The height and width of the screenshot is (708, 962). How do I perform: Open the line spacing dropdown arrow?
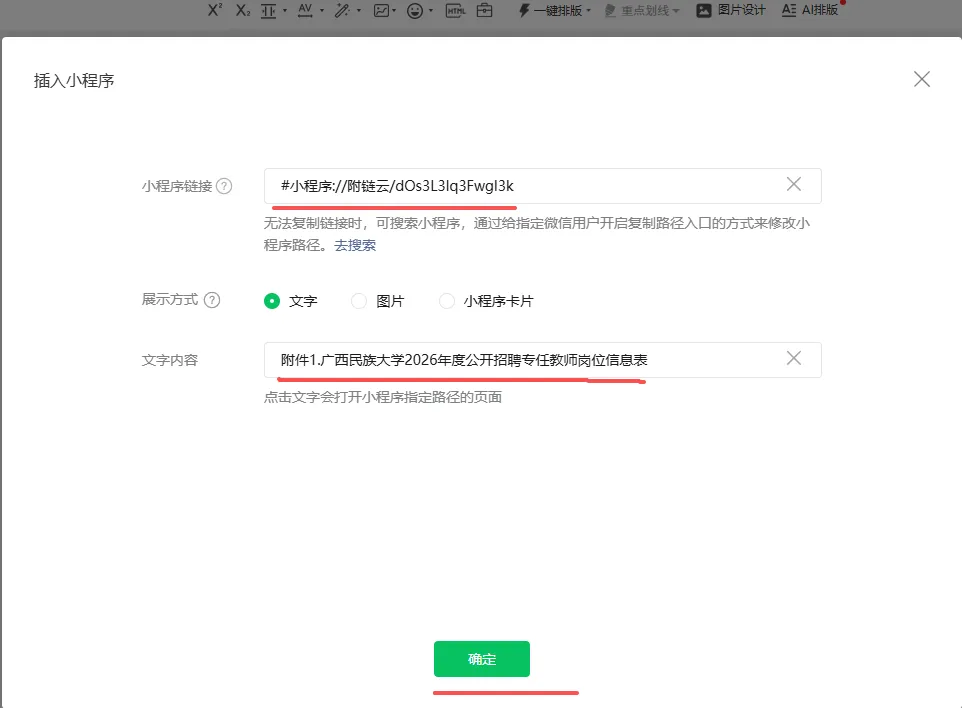pyautogui.click(x=285, y=10)
